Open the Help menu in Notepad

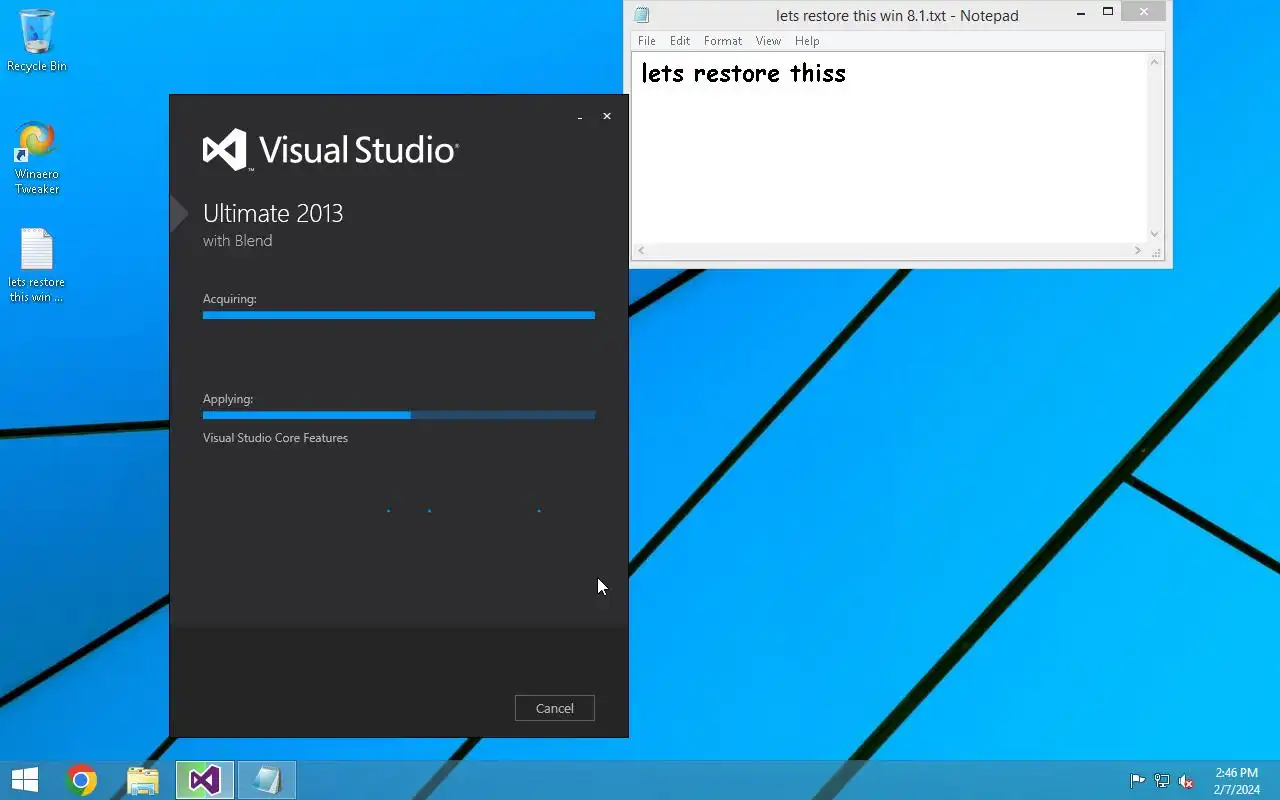(x=807, y=41)
